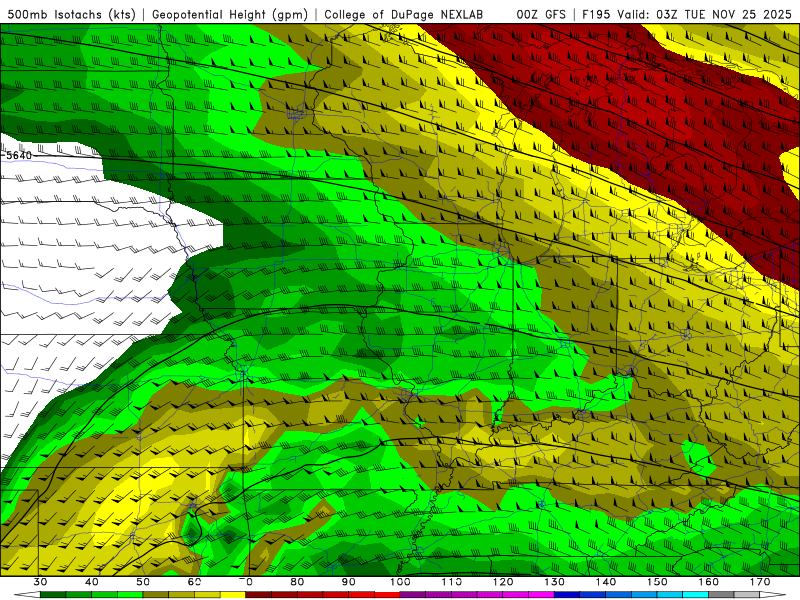Click the 'F195 Valid: 03Z TUE NOV 25 2025' text
Image resolution: width=800 pixels, height=600 pixels.
pos(687,14)
